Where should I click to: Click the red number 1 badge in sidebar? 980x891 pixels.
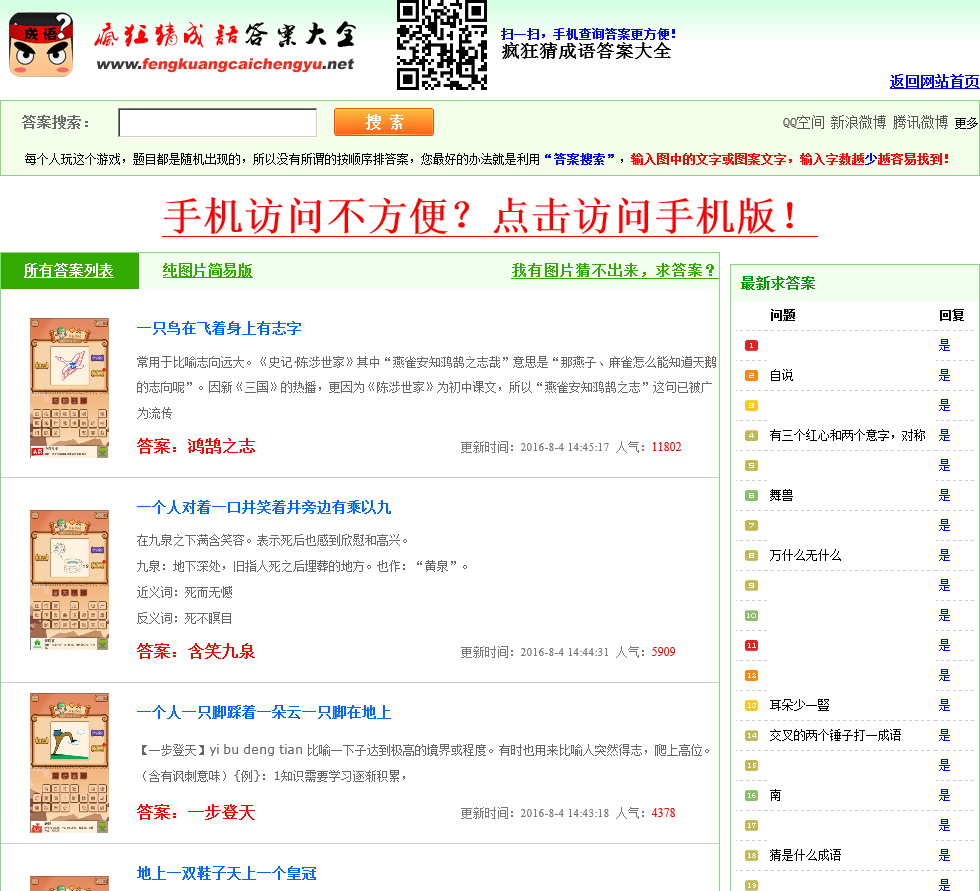(751, 346)
